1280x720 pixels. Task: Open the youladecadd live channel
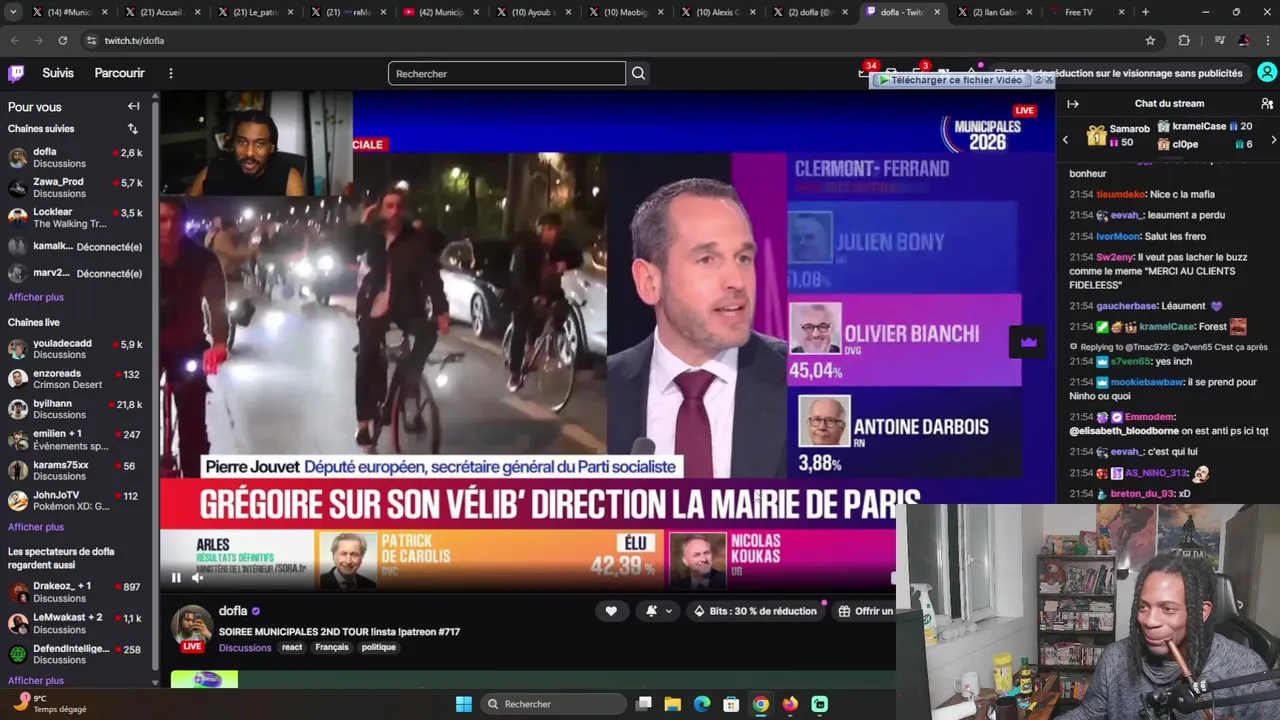coord(76,349)
